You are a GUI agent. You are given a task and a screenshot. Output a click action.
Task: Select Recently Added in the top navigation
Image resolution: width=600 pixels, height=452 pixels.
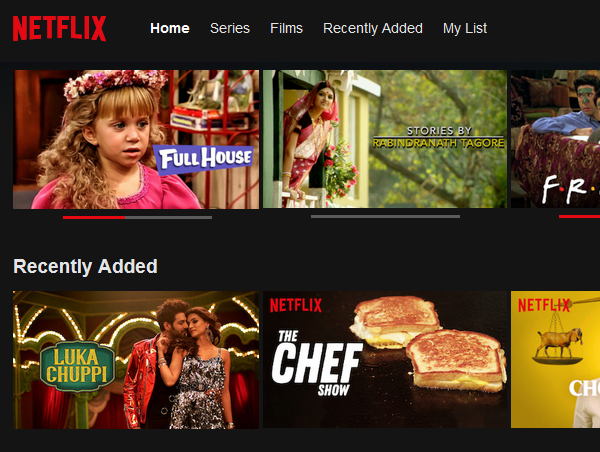point(373,28)
